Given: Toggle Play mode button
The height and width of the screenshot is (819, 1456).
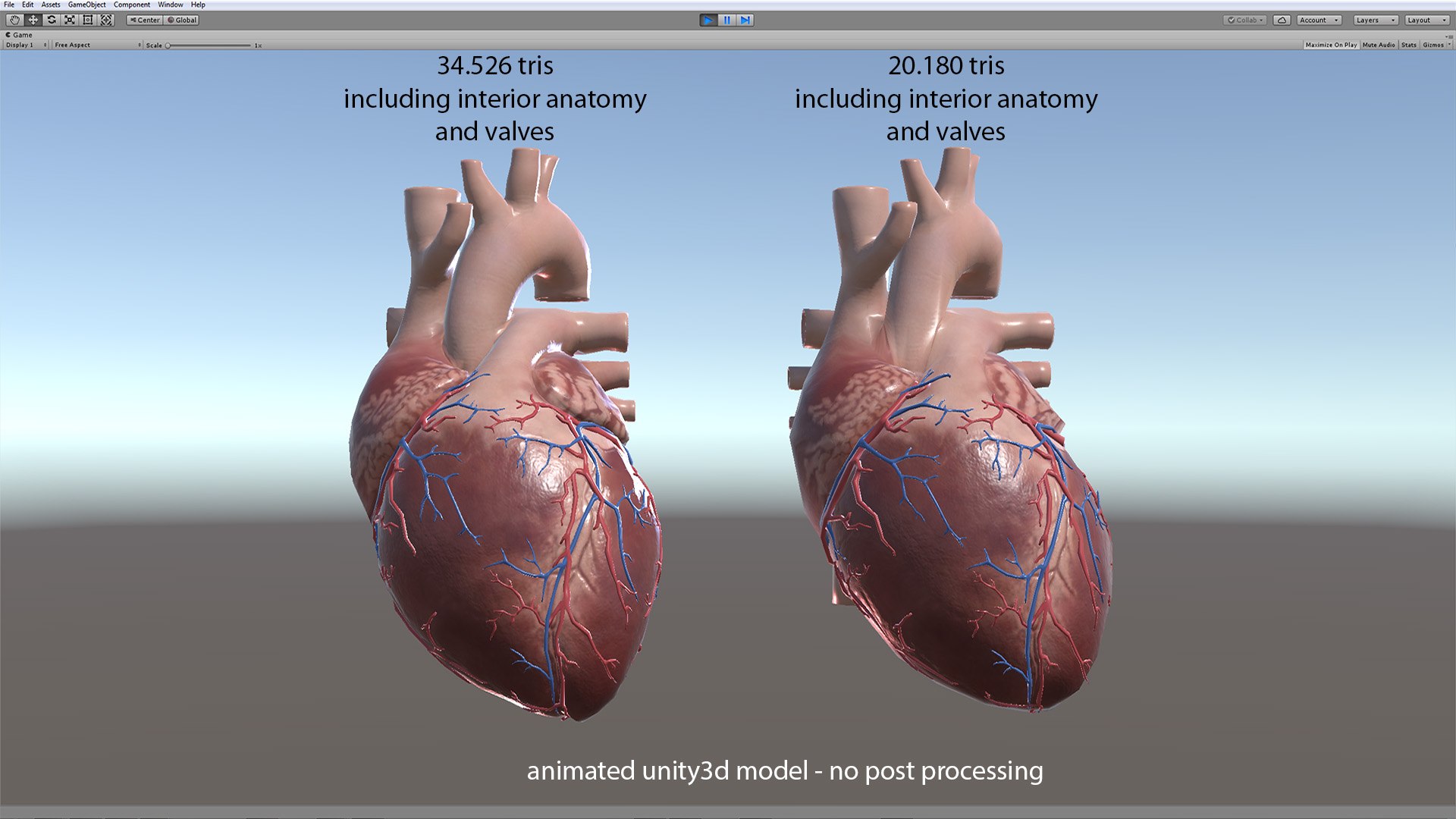Looking at the screenshot, I should 708,20.
